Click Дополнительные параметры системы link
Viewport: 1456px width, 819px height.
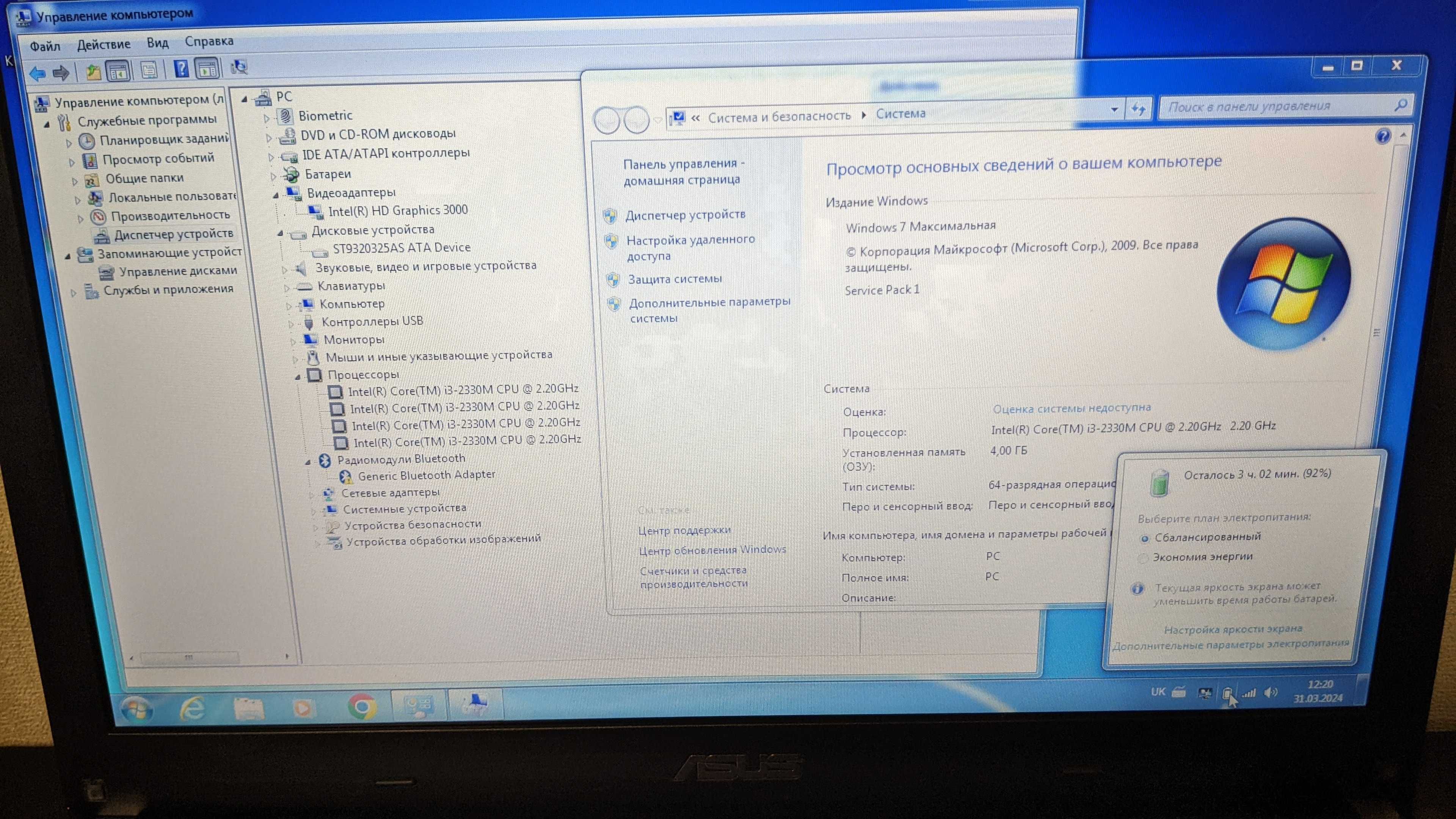click(x=710, y=310)
